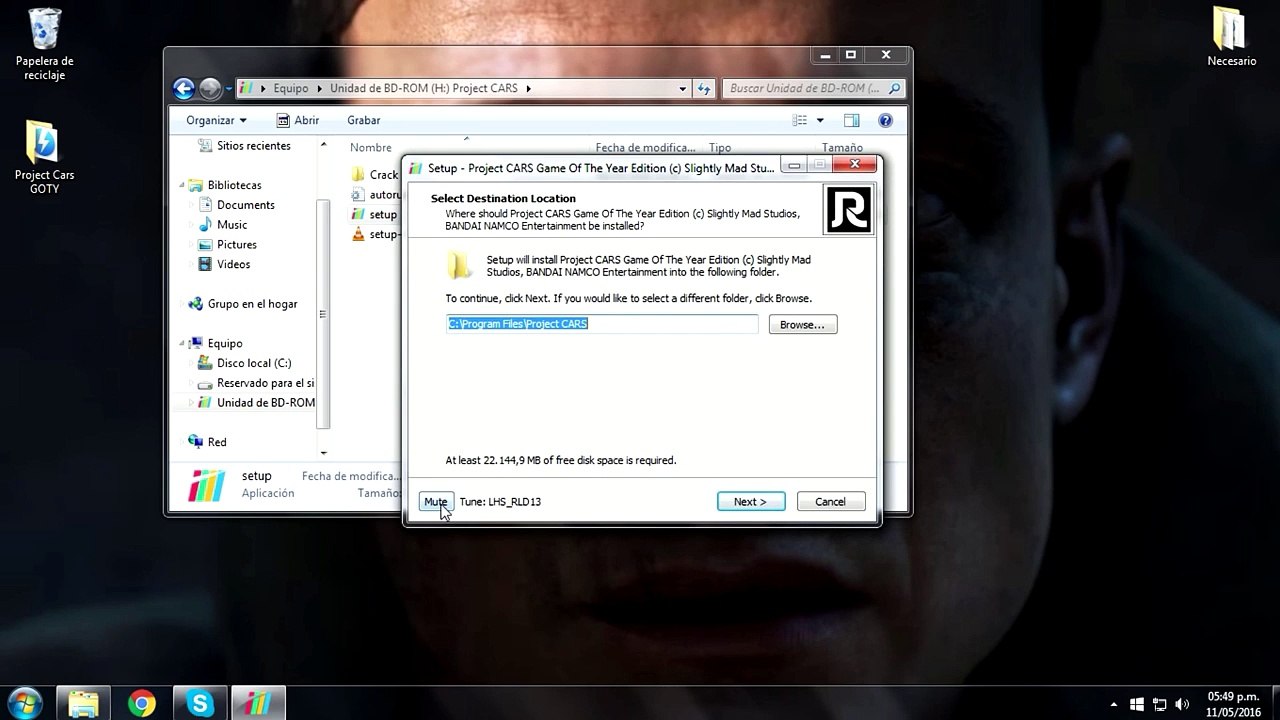Change the view using the Explorer view icon
Image resolution: width=1280 pixels, height=720 pixels.
coord(800,120)
